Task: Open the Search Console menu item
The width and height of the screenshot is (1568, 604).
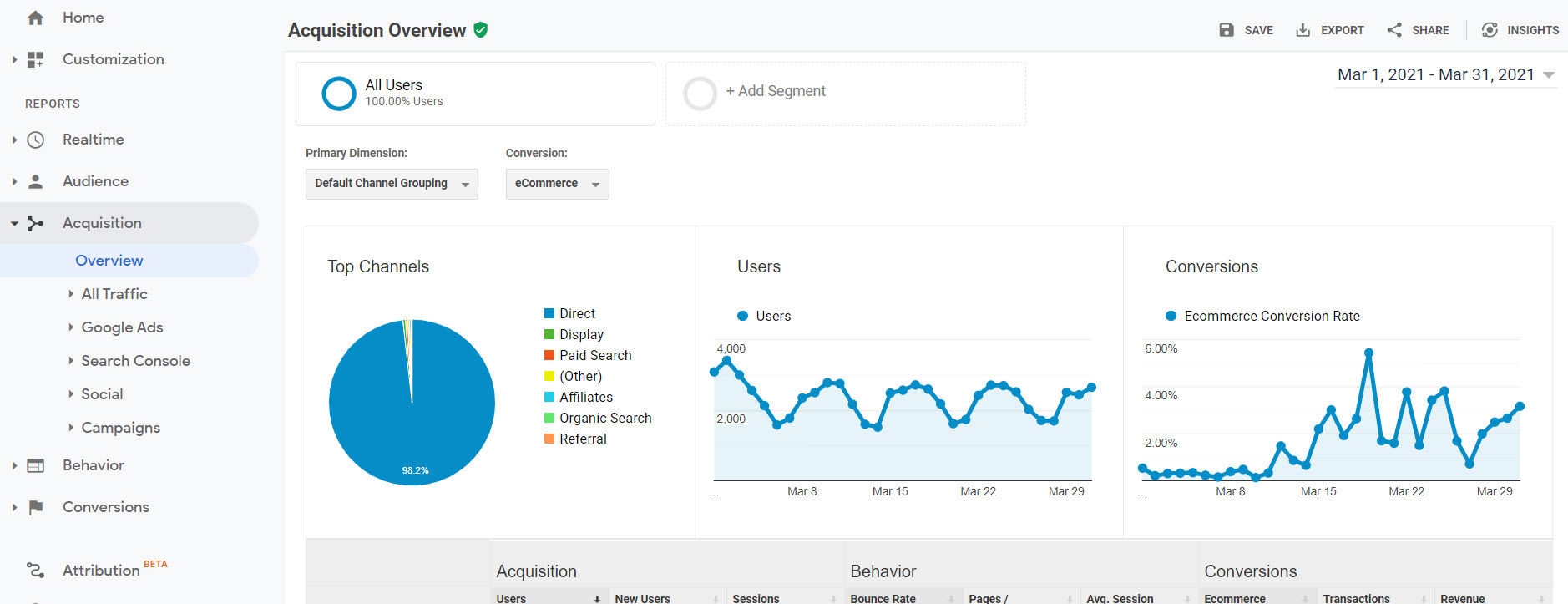Action: pos(135,361)
